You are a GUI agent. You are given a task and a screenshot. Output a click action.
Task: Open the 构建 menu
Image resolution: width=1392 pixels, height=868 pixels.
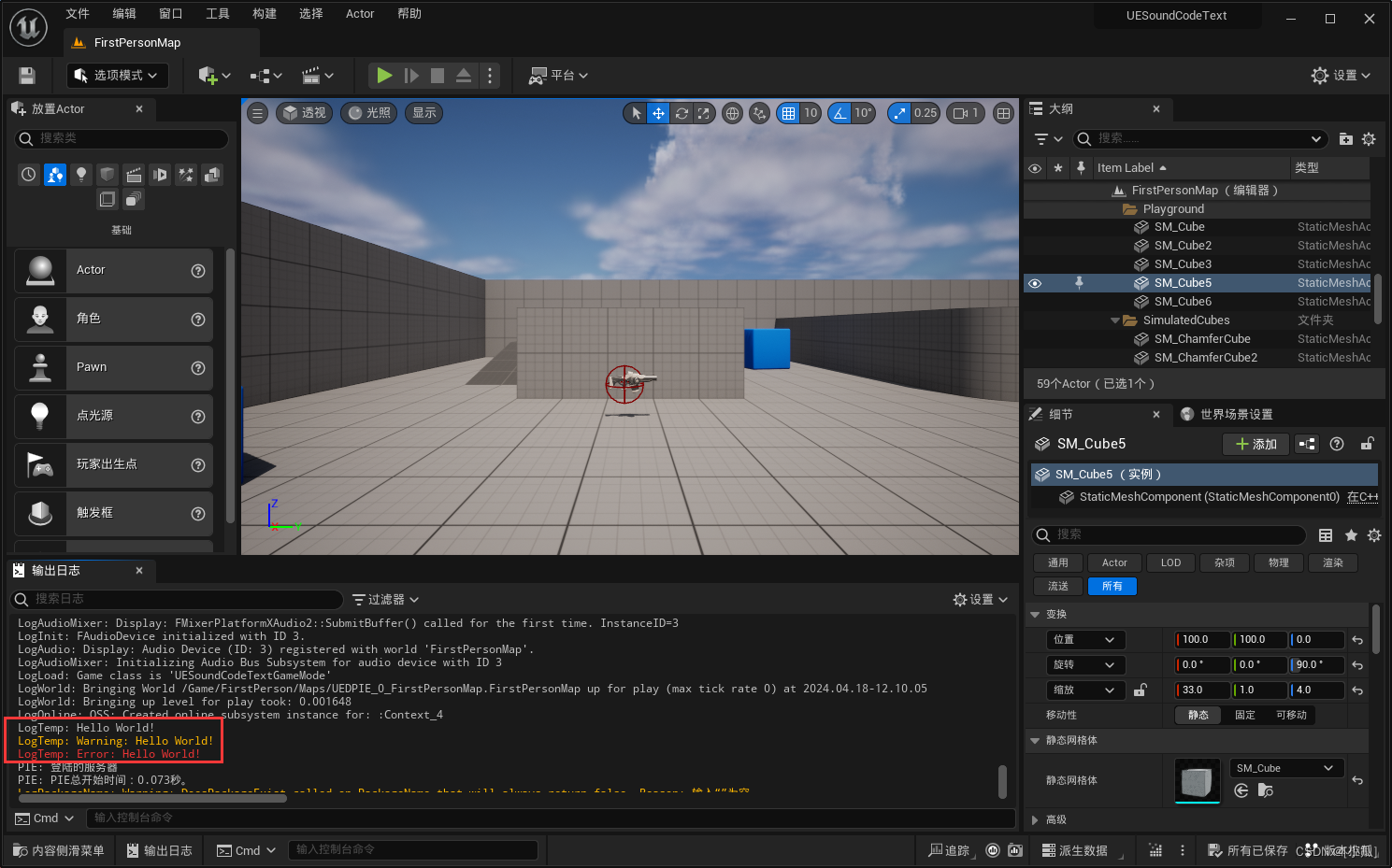pyautogui.click(x=265, y=14)
